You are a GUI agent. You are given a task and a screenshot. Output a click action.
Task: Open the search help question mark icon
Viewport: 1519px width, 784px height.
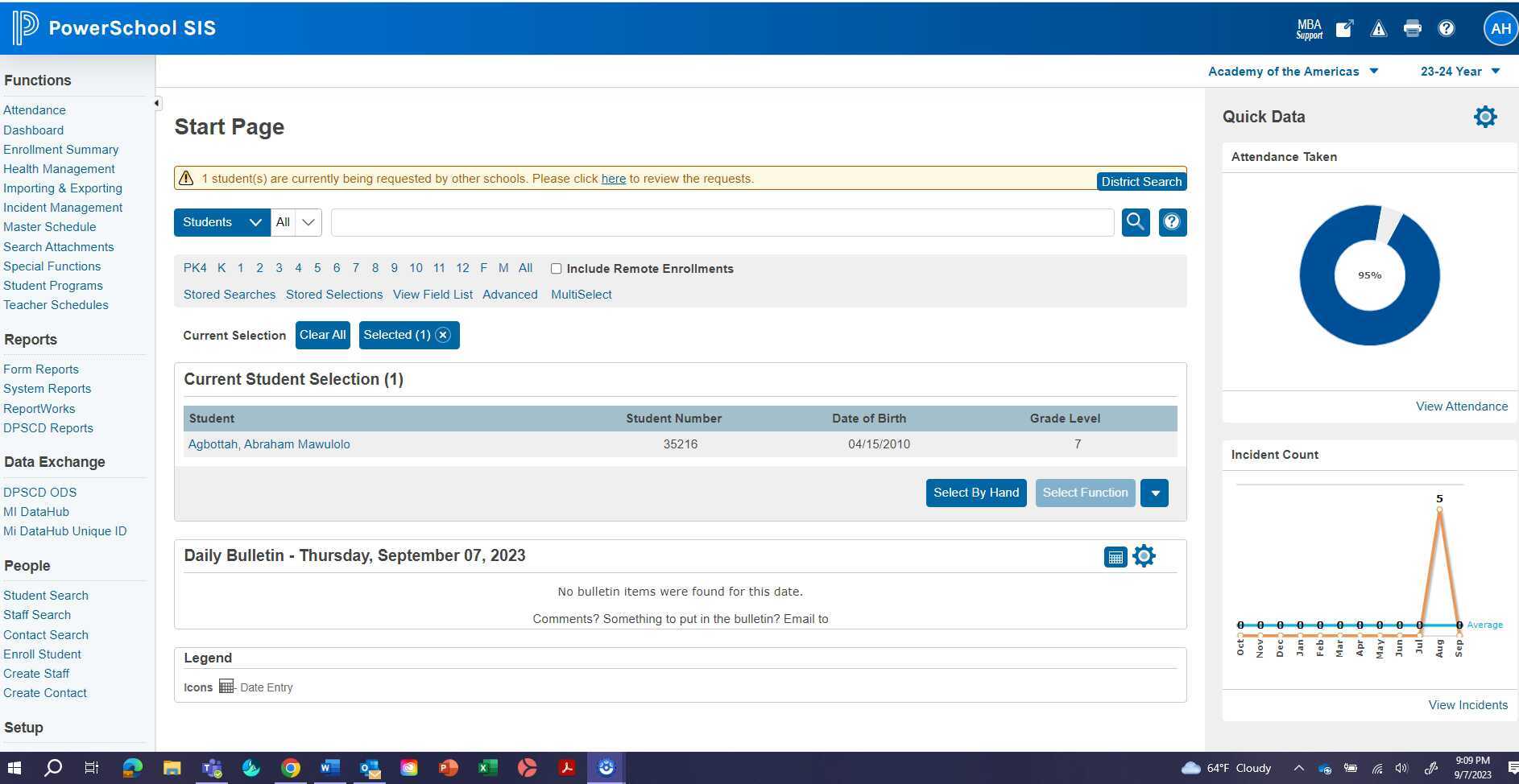[x=1172, y=222]
